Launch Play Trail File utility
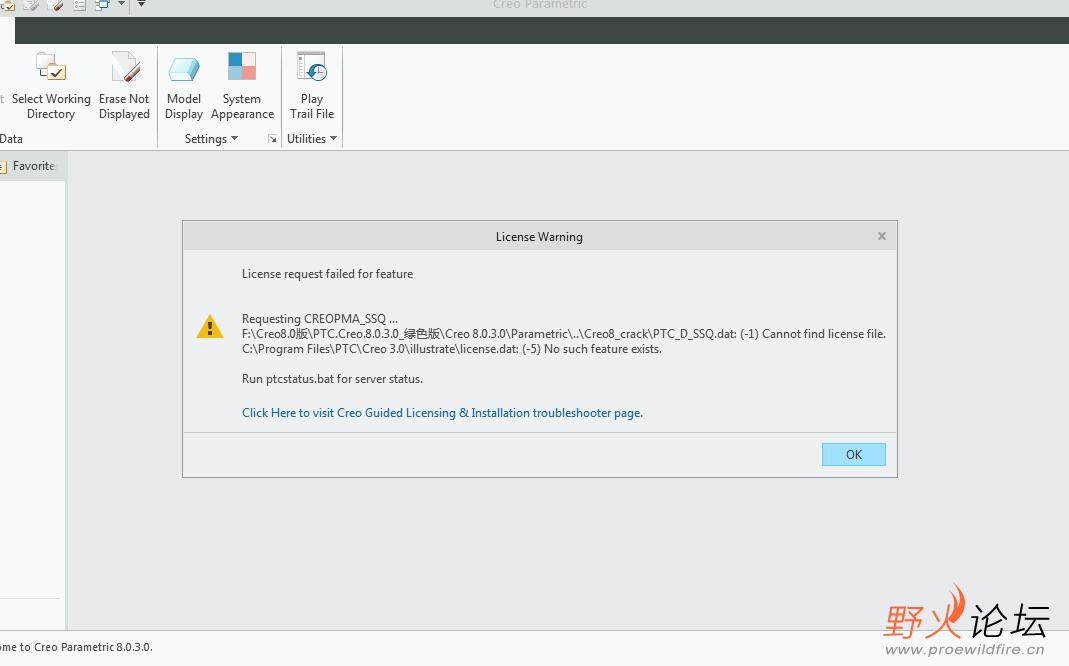Image resolution: width=1069 pixels, height=666 pixels. (x=312, y=86)
